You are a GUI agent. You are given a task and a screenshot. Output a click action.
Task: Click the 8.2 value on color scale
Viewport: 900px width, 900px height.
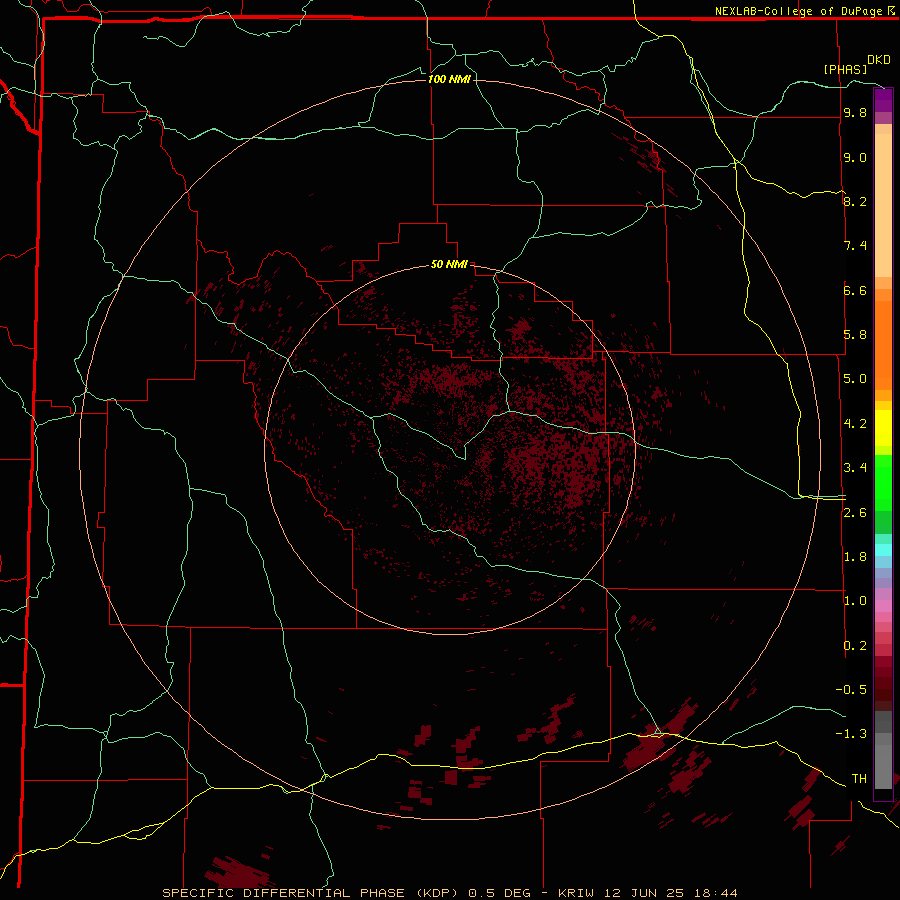point(855,201)
